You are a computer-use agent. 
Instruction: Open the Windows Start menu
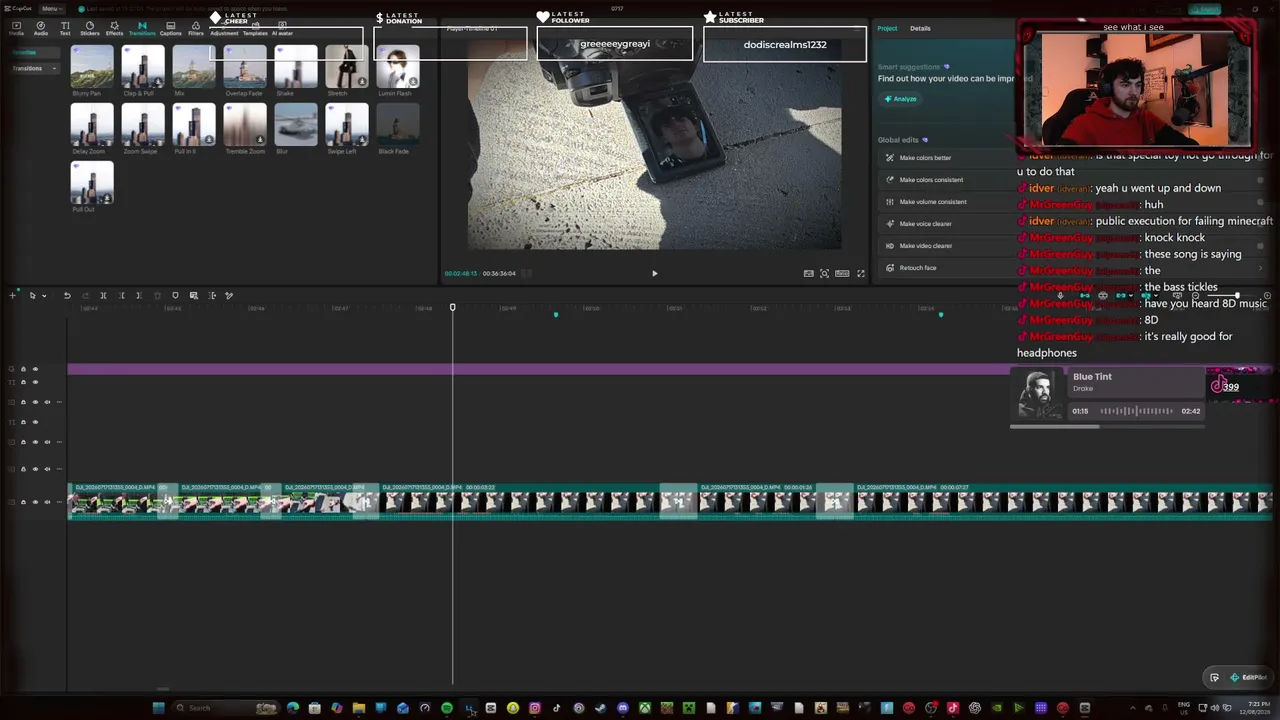click(x=157, y=708)
